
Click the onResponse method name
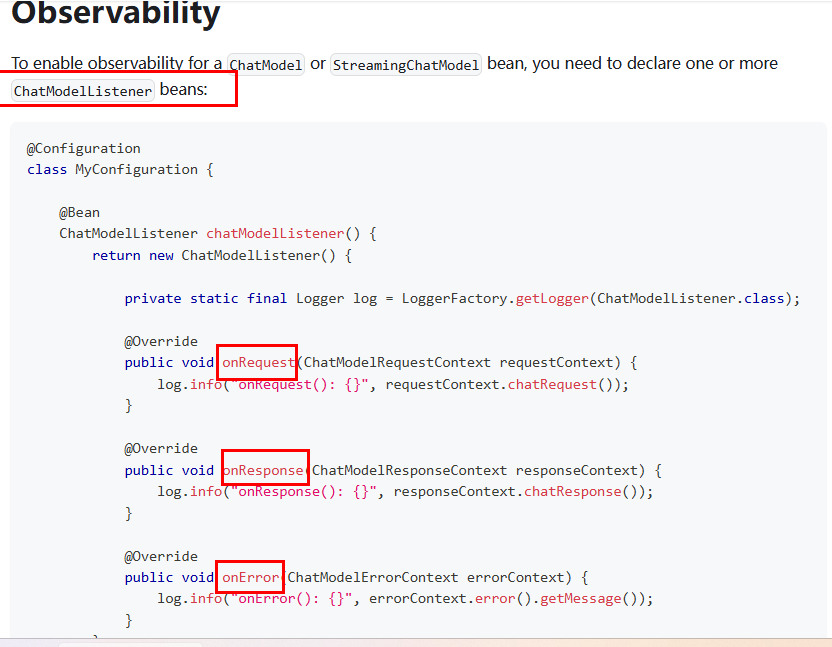click(x=263, y=470)
